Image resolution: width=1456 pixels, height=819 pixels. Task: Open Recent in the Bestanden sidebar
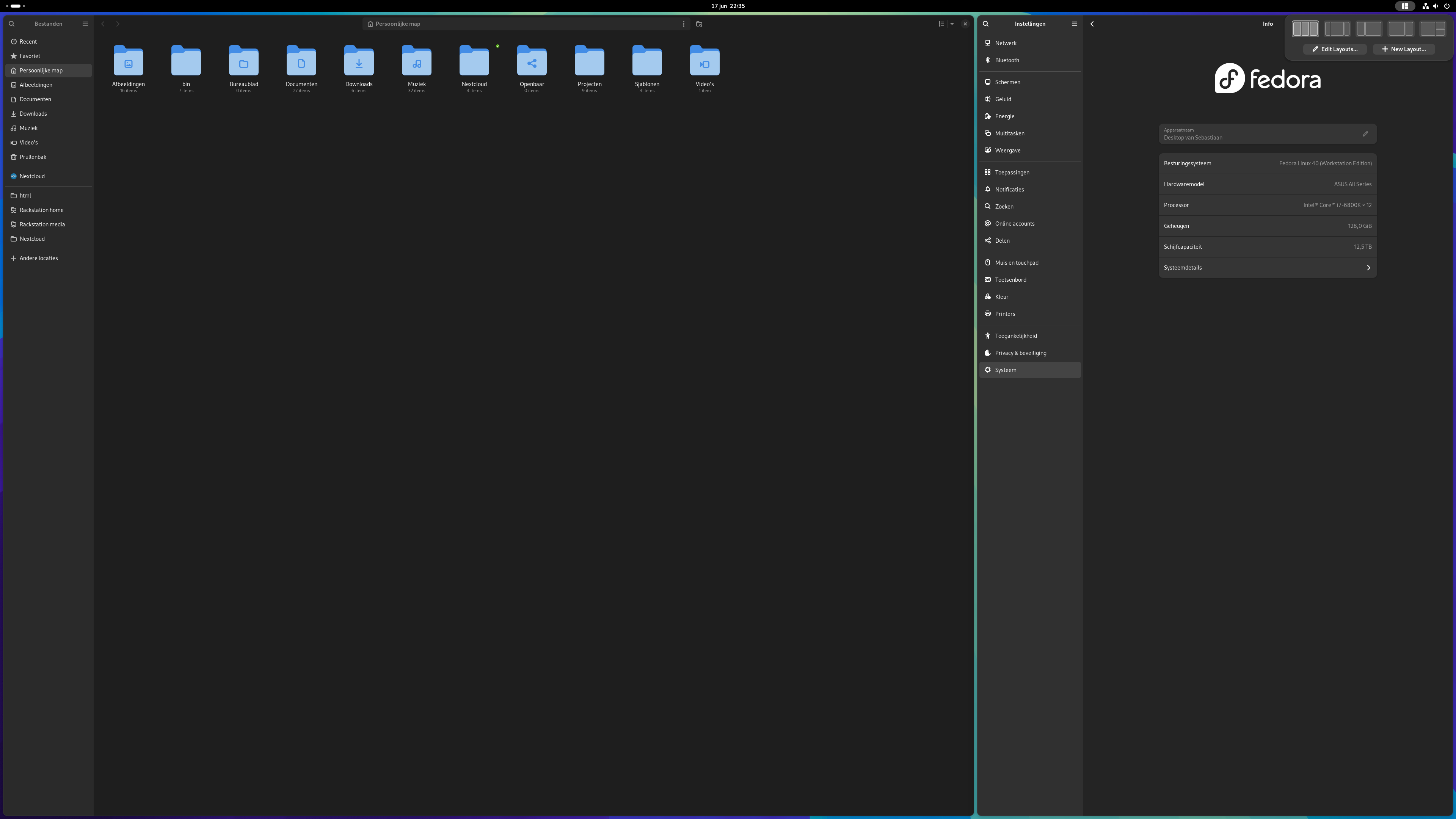[49, 42]
